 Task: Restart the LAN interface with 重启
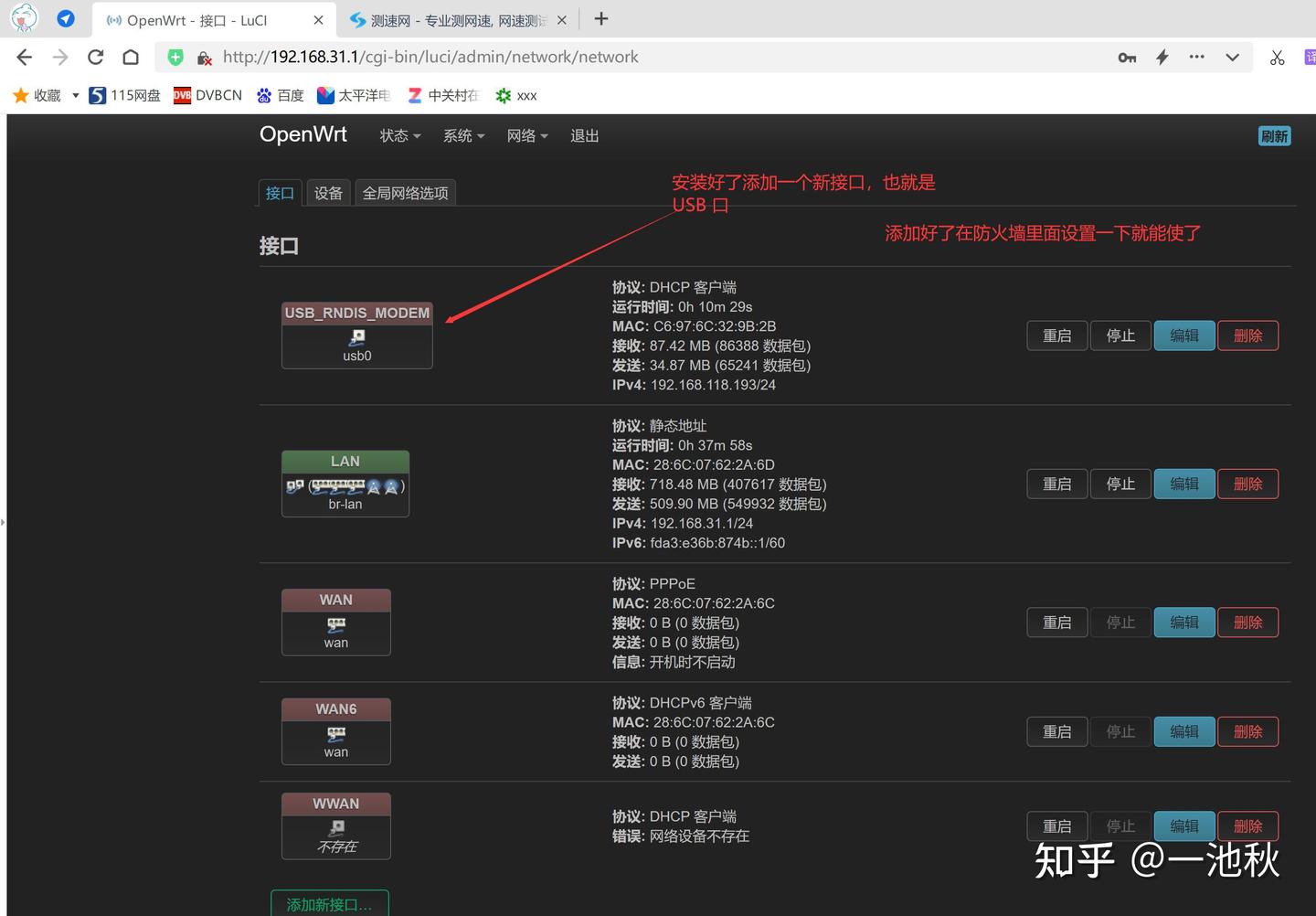(1056, 484)
